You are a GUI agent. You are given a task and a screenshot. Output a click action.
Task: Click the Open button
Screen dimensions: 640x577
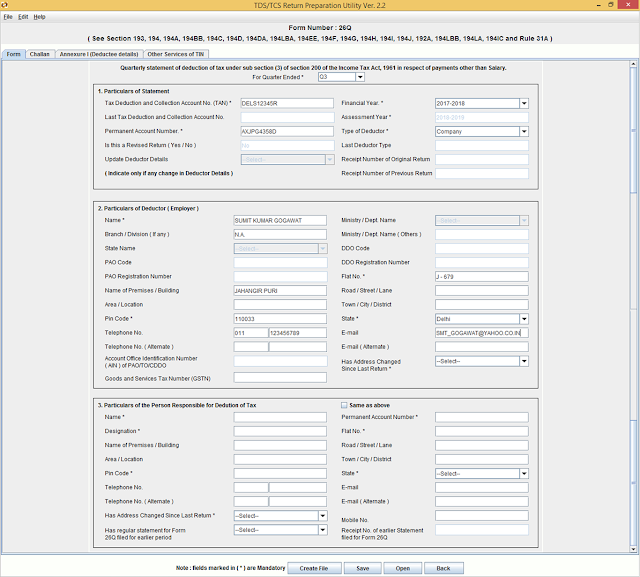click(402, 568)
